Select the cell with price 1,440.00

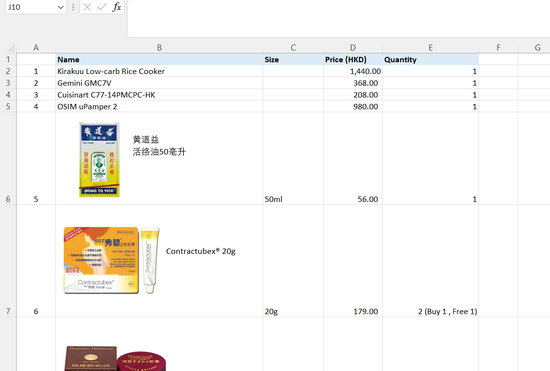[x=353, y=71]
